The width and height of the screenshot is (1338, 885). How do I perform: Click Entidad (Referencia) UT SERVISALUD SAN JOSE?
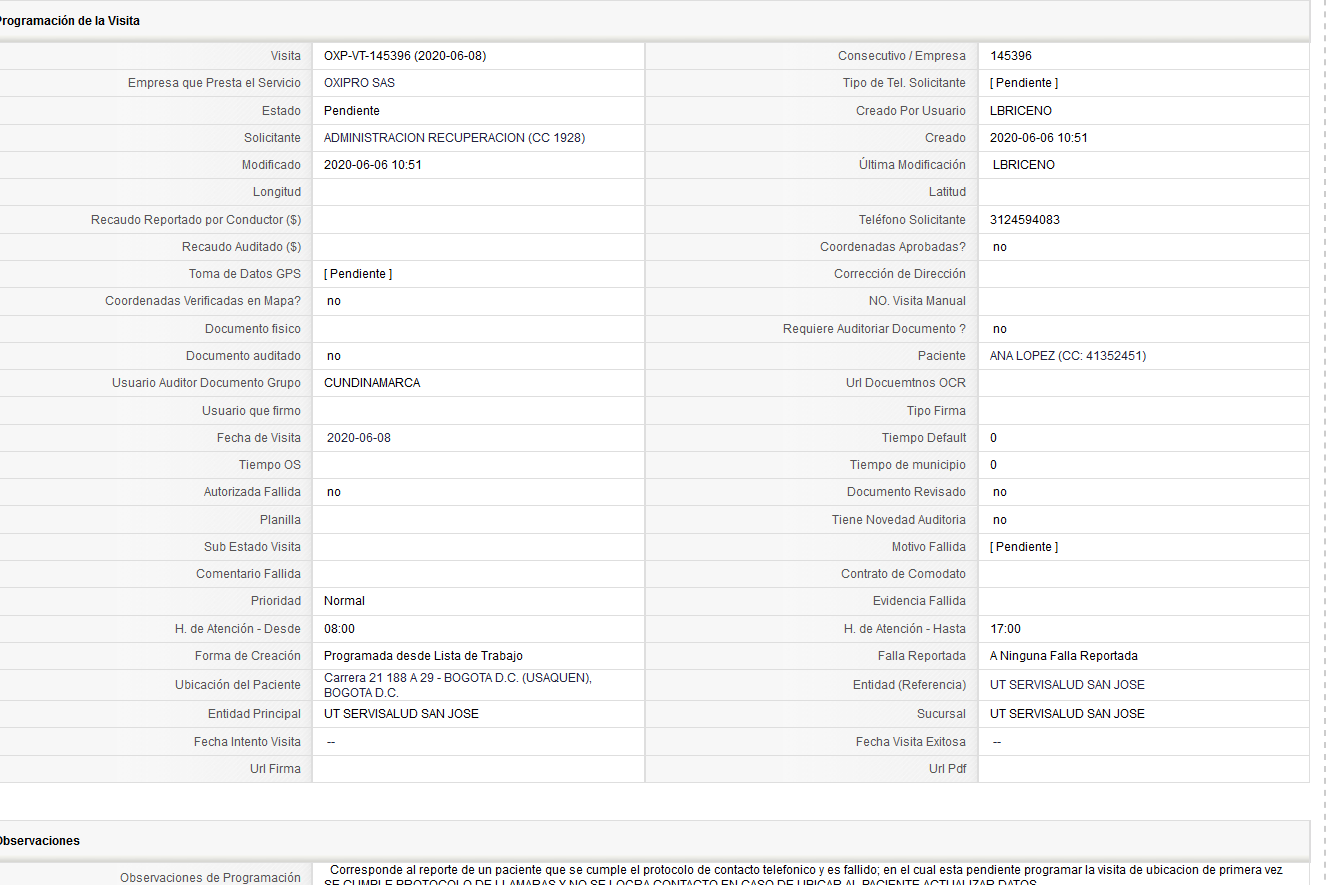[x=1067, y=685]
